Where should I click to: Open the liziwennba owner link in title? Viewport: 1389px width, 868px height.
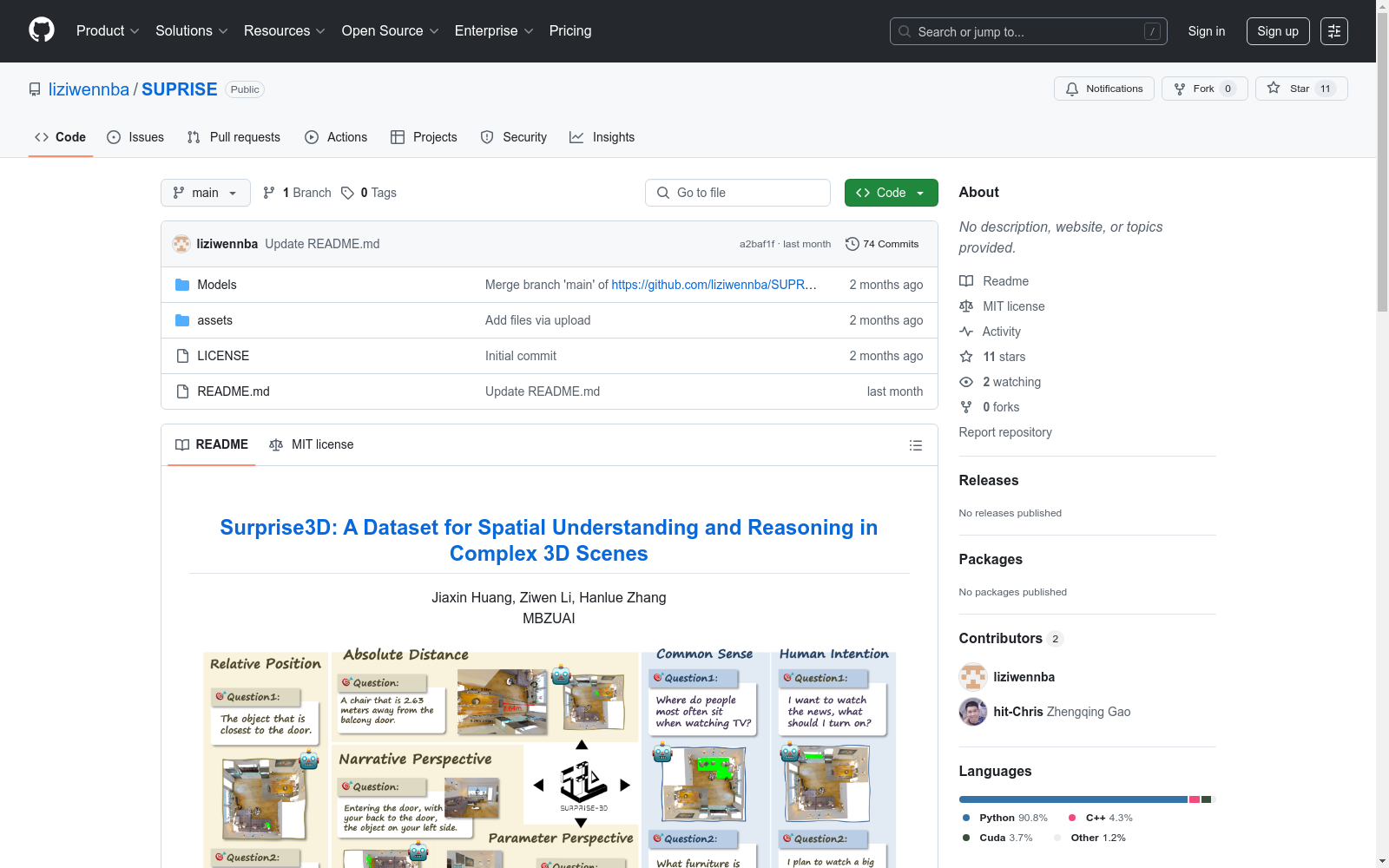coord(89,89)
